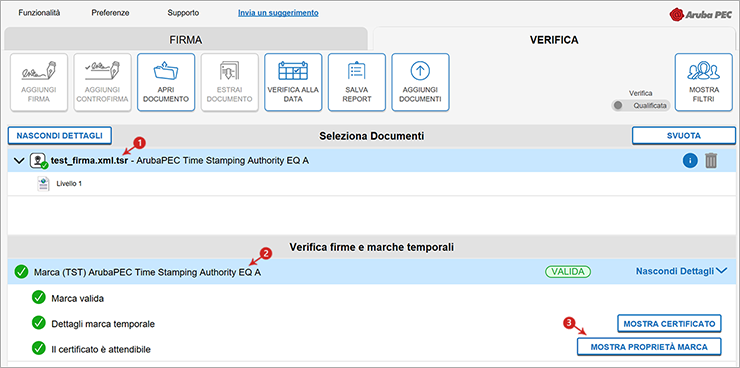The image size is (740, 368).
Task: Open the Preferenze menu
Action: (x=110, y=13)
